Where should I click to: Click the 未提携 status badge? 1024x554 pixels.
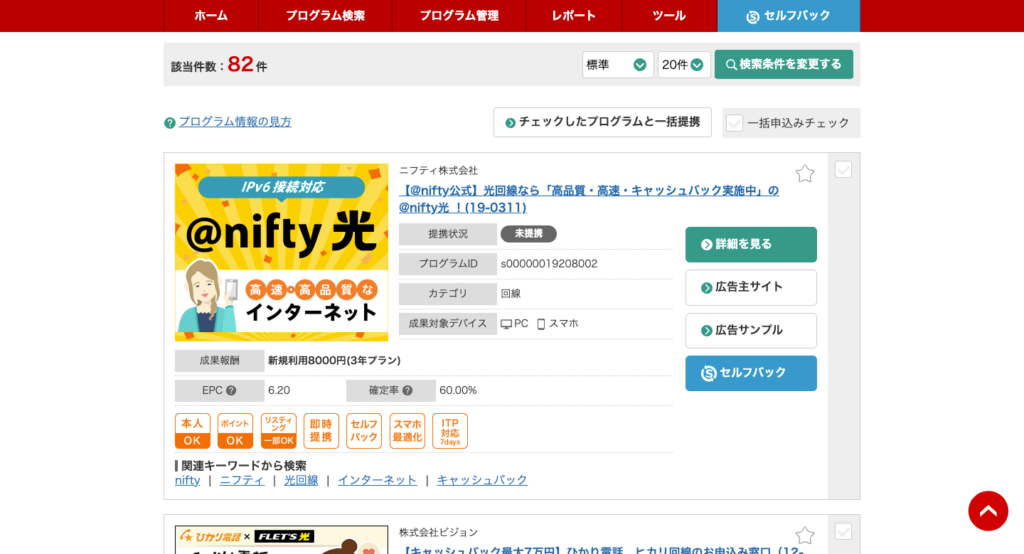point(528,234)
